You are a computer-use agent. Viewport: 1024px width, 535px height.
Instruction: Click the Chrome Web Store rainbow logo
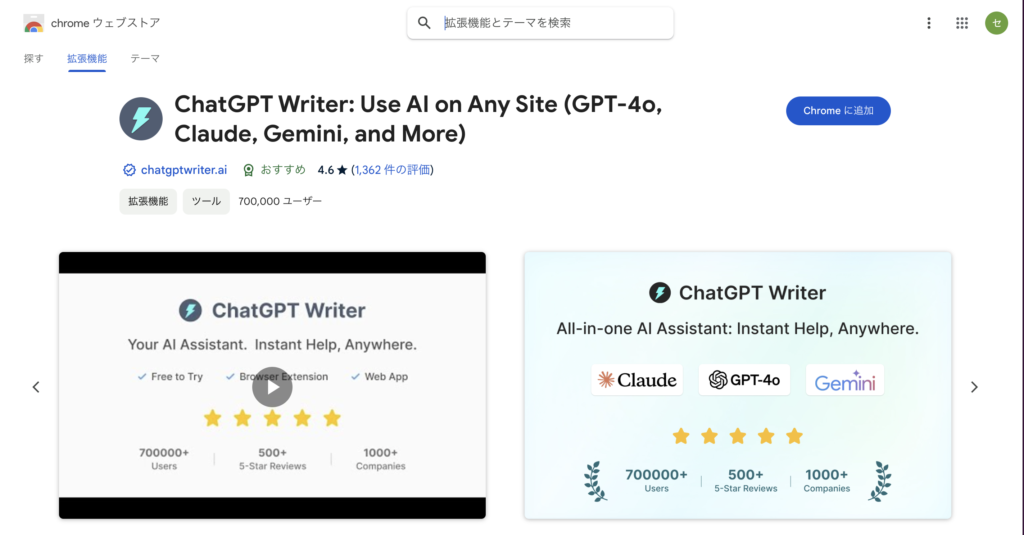coord(34,23)
